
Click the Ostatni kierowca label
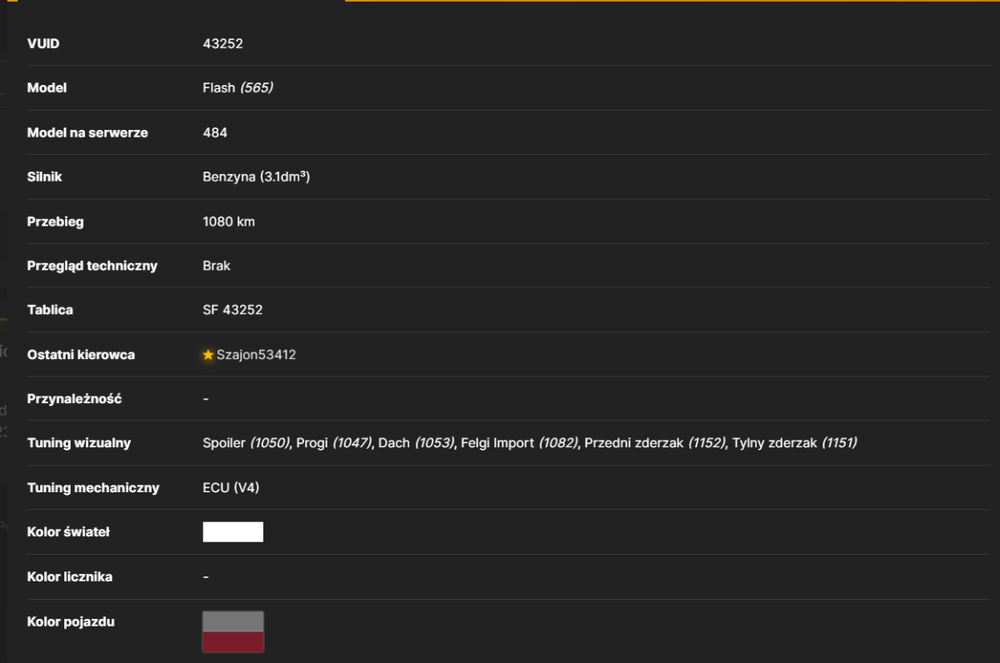coord(80,354)
